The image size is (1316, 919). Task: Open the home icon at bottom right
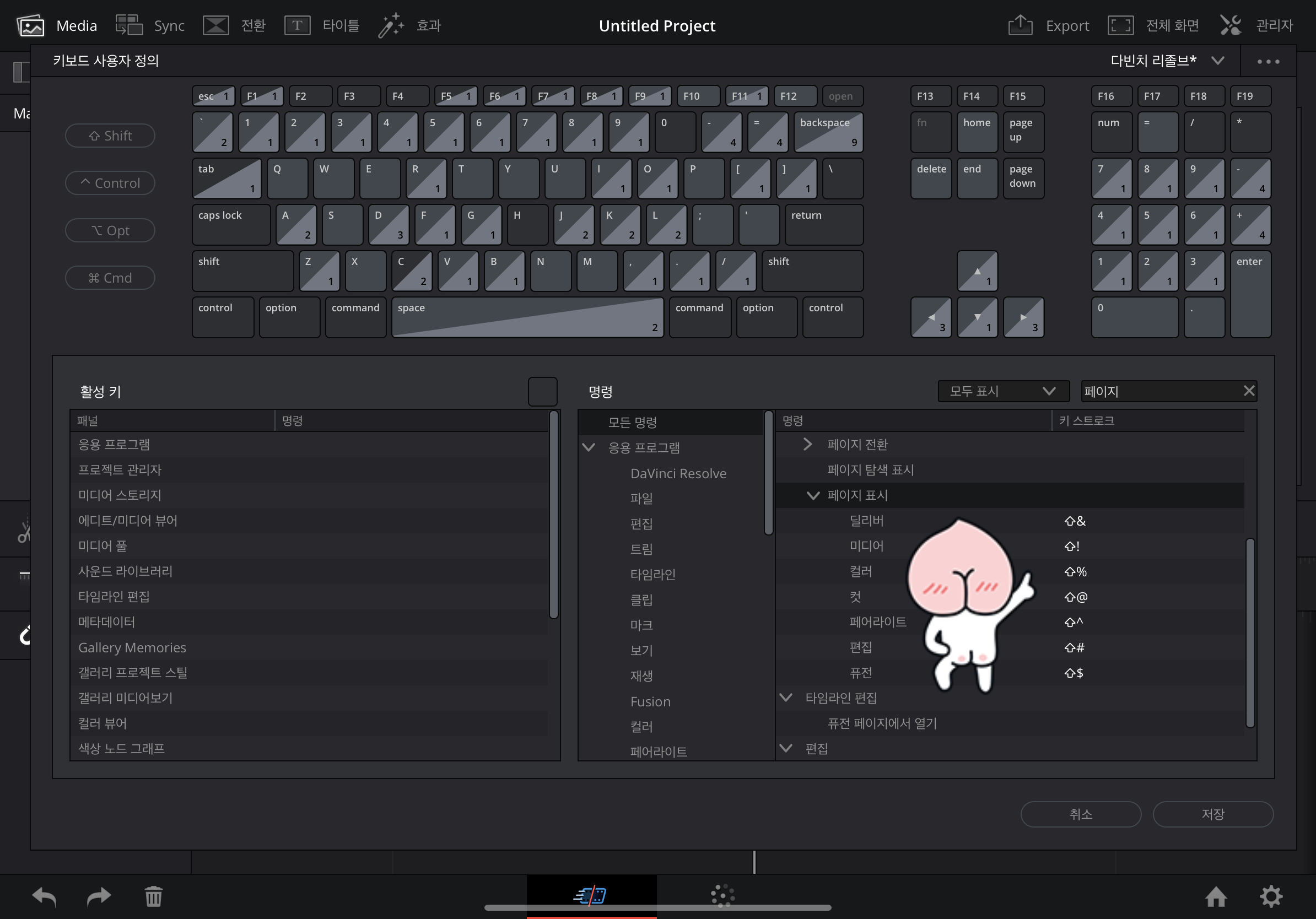[x=1216, y=896]
